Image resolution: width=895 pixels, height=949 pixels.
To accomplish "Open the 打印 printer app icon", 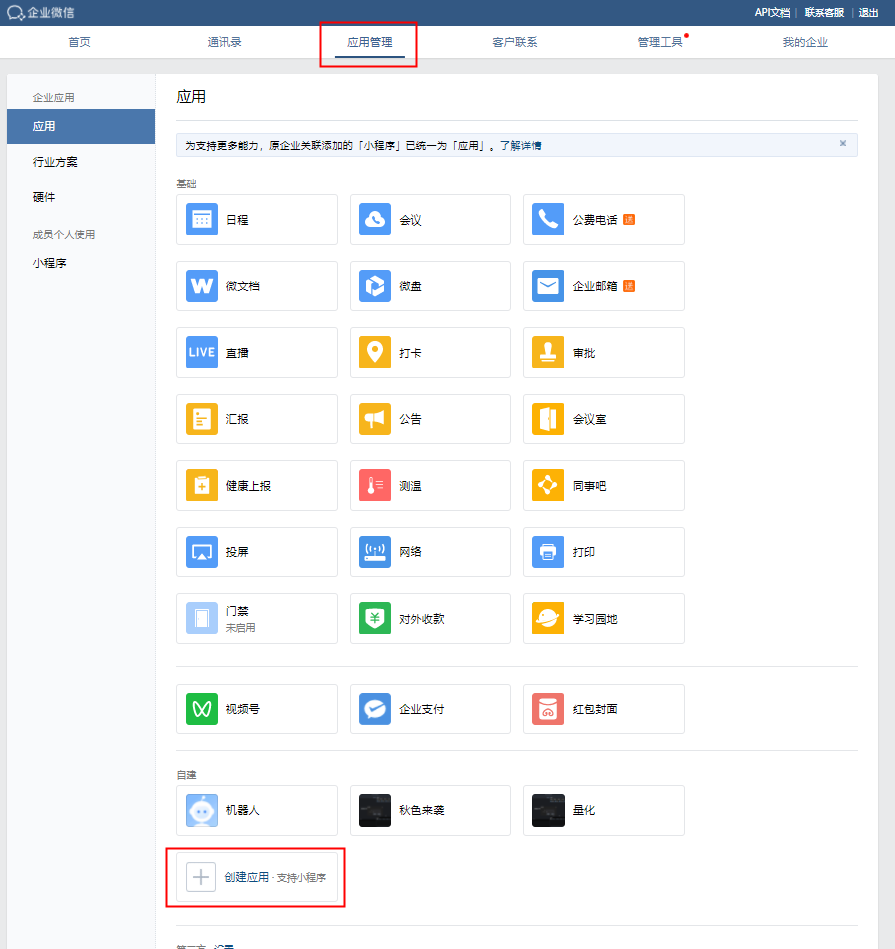I will pyautogui.click(x=548, y=552).
